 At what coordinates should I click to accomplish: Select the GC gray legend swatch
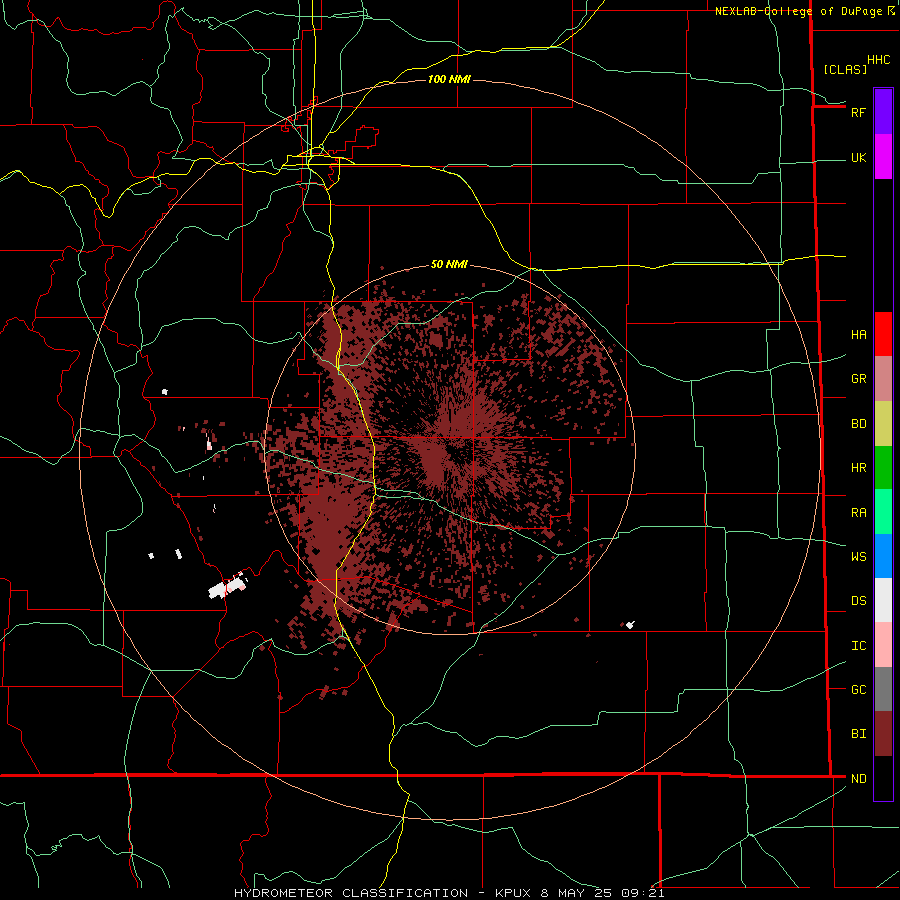[883, 689]
